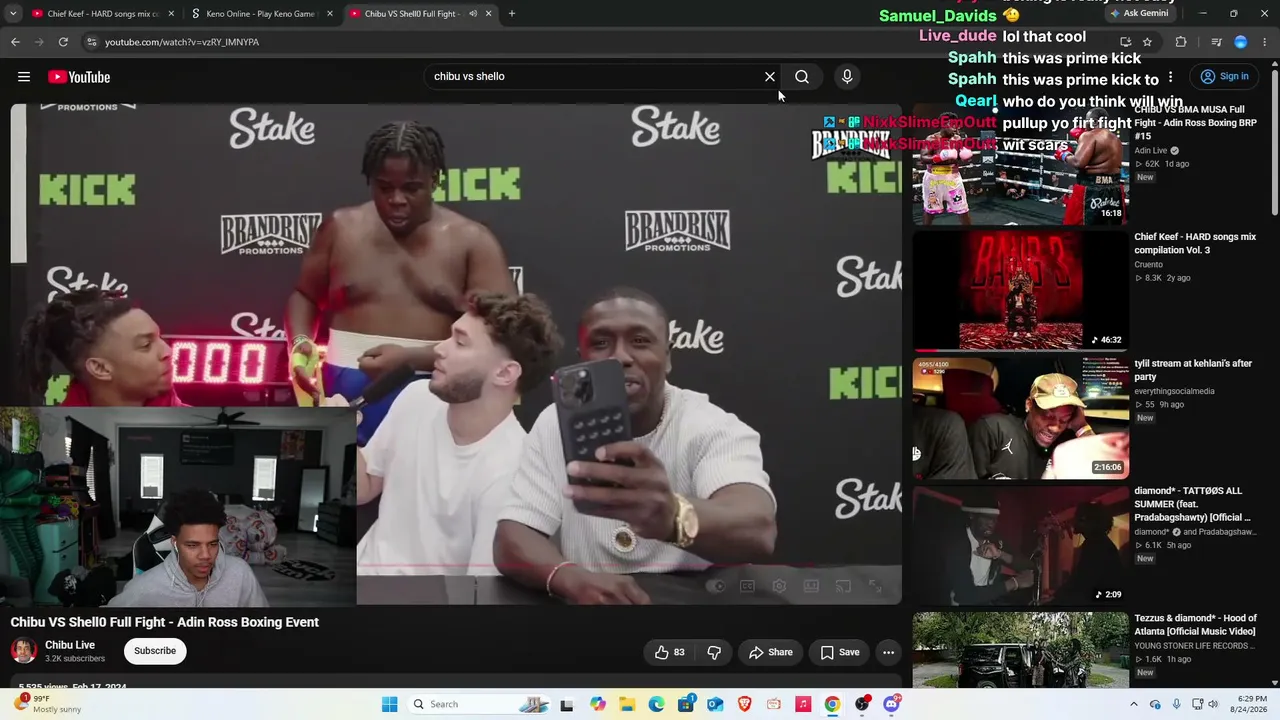Open the Chibu Live channel avatar
The width and height of the screenshot is (1280, 720).
click(x=24, y=651)
